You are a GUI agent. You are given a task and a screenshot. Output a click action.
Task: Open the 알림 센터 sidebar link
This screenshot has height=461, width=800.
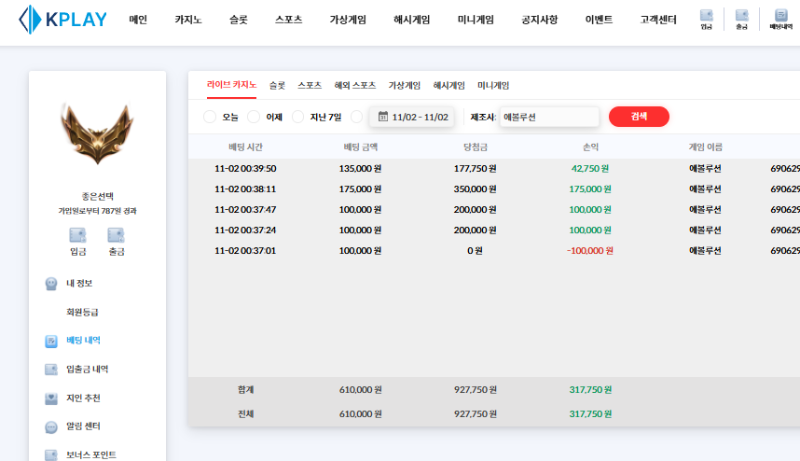[83, 426]
